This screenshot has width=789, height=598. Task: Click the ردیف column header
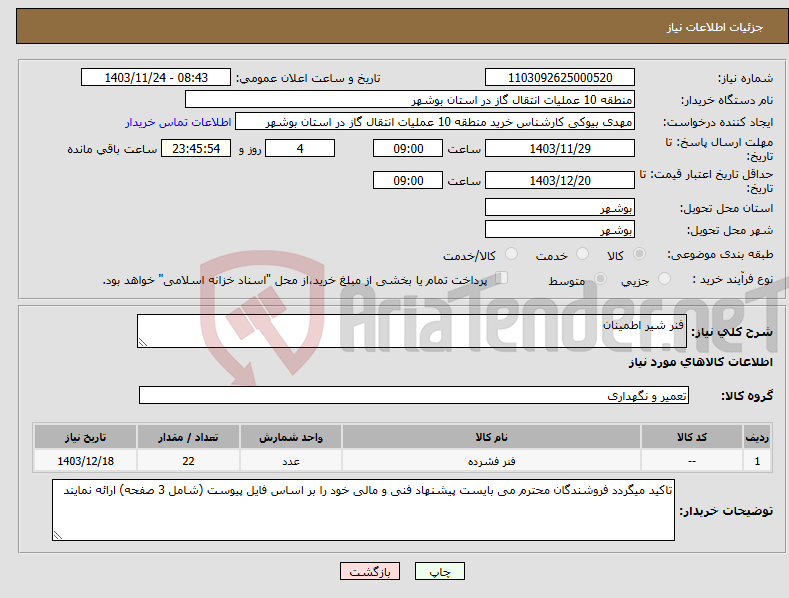pyautogui.click(x=757, y=437)
